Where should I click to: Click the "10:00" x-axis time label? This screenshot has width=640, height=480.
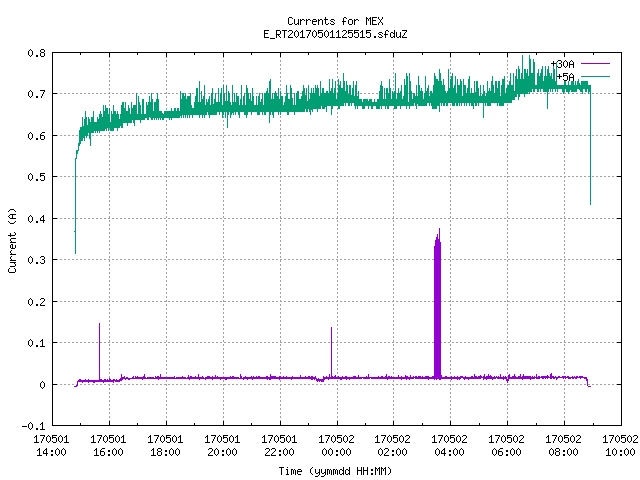620,452
